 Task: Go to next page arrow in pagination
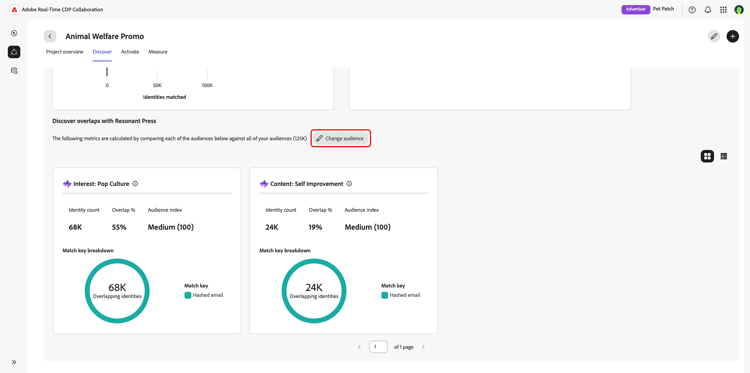(423, 347)
